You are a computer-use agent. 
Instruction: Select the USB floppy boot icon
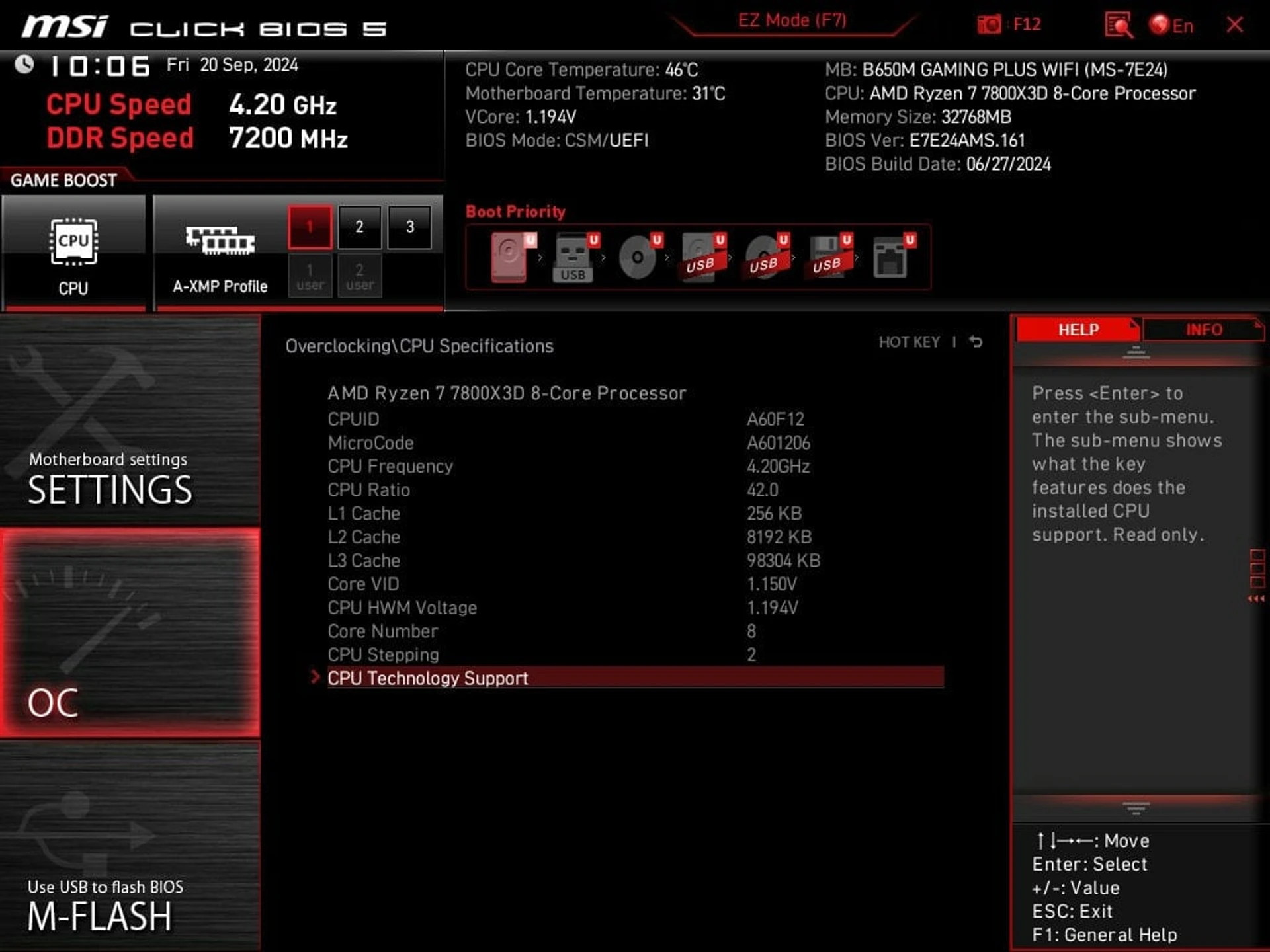[x=829, y=257]
